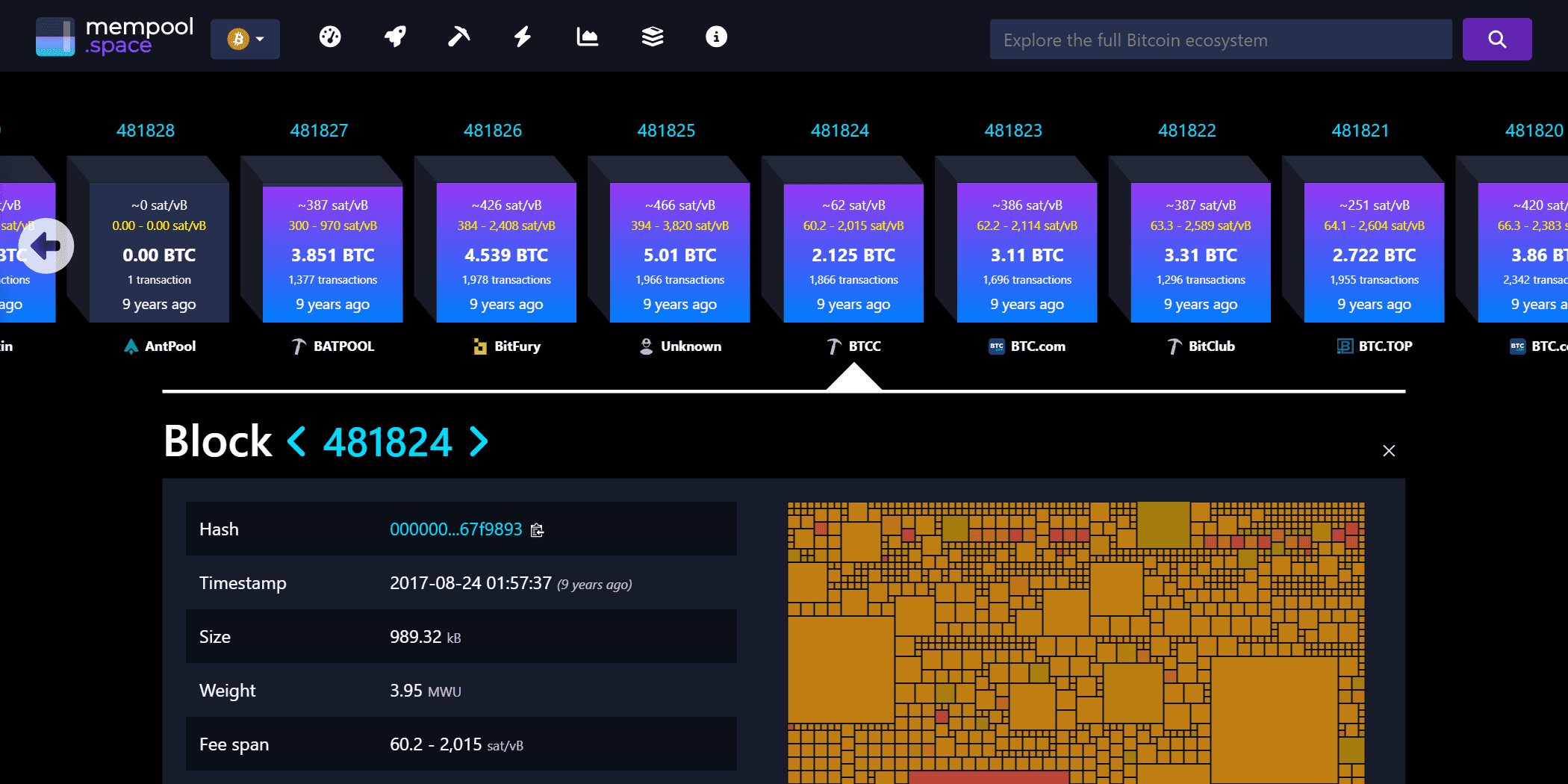Open the BTCC mining pool link

pos(854,346)
